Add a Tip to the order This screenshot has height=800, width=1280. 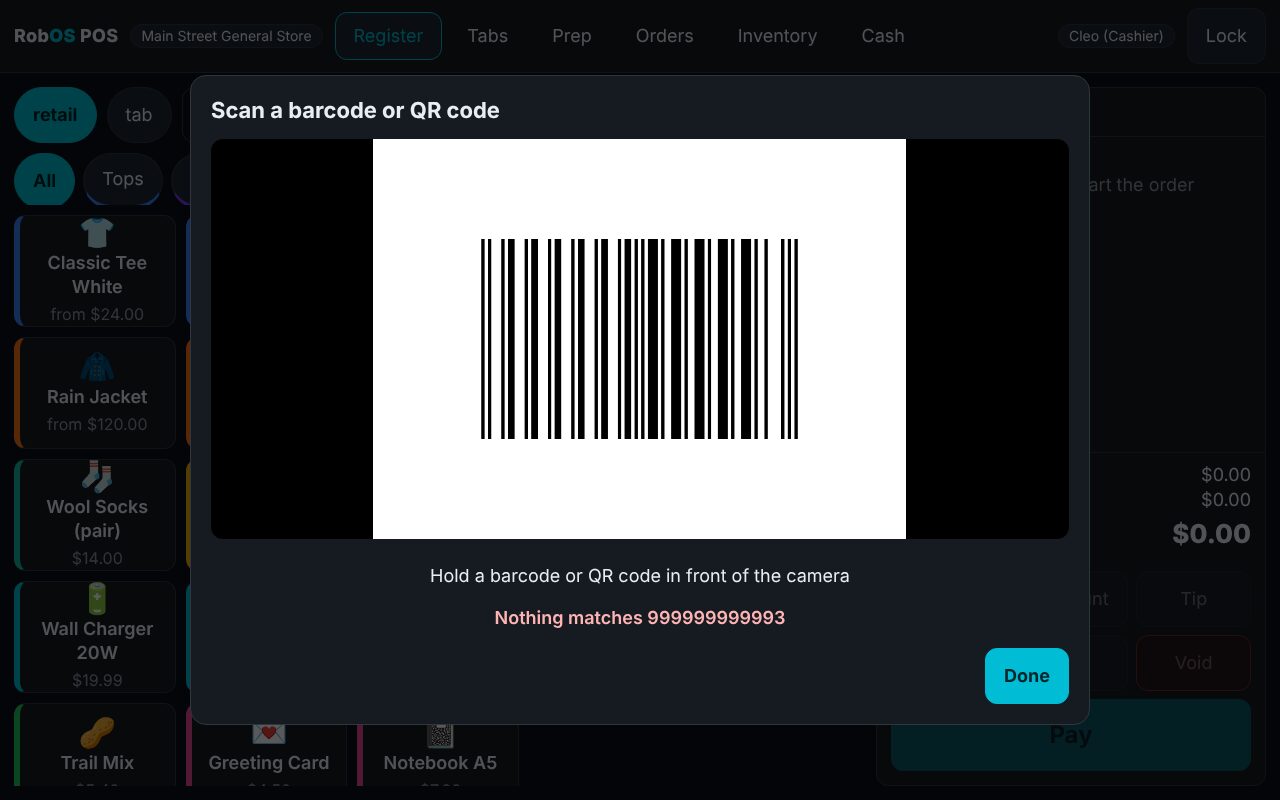coord(1194,599)
